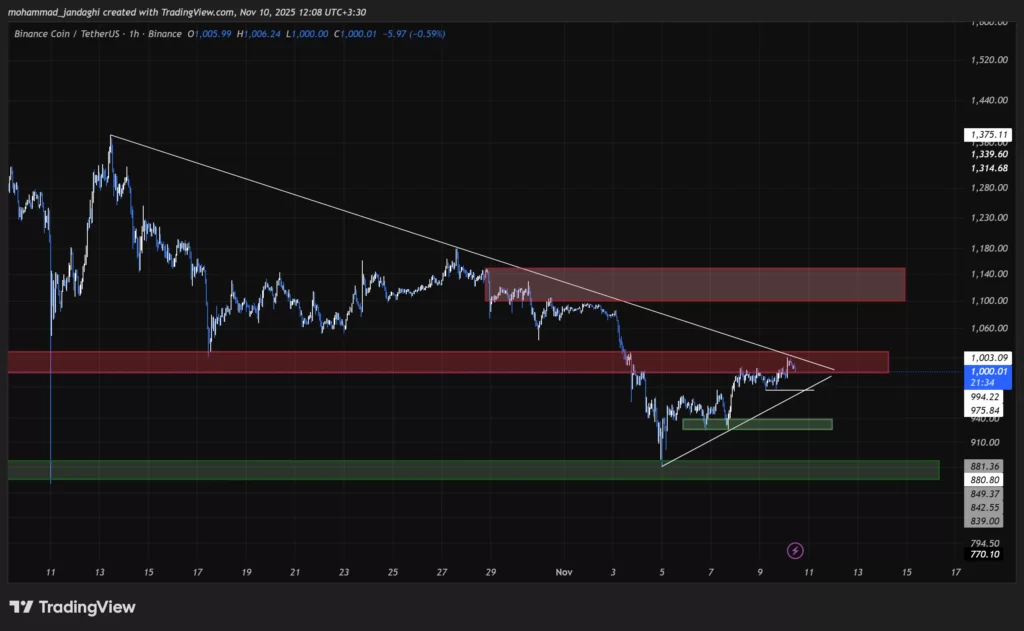
Task: Click the 'Nov' label on the time axis
Action: [x=563, y=571]
